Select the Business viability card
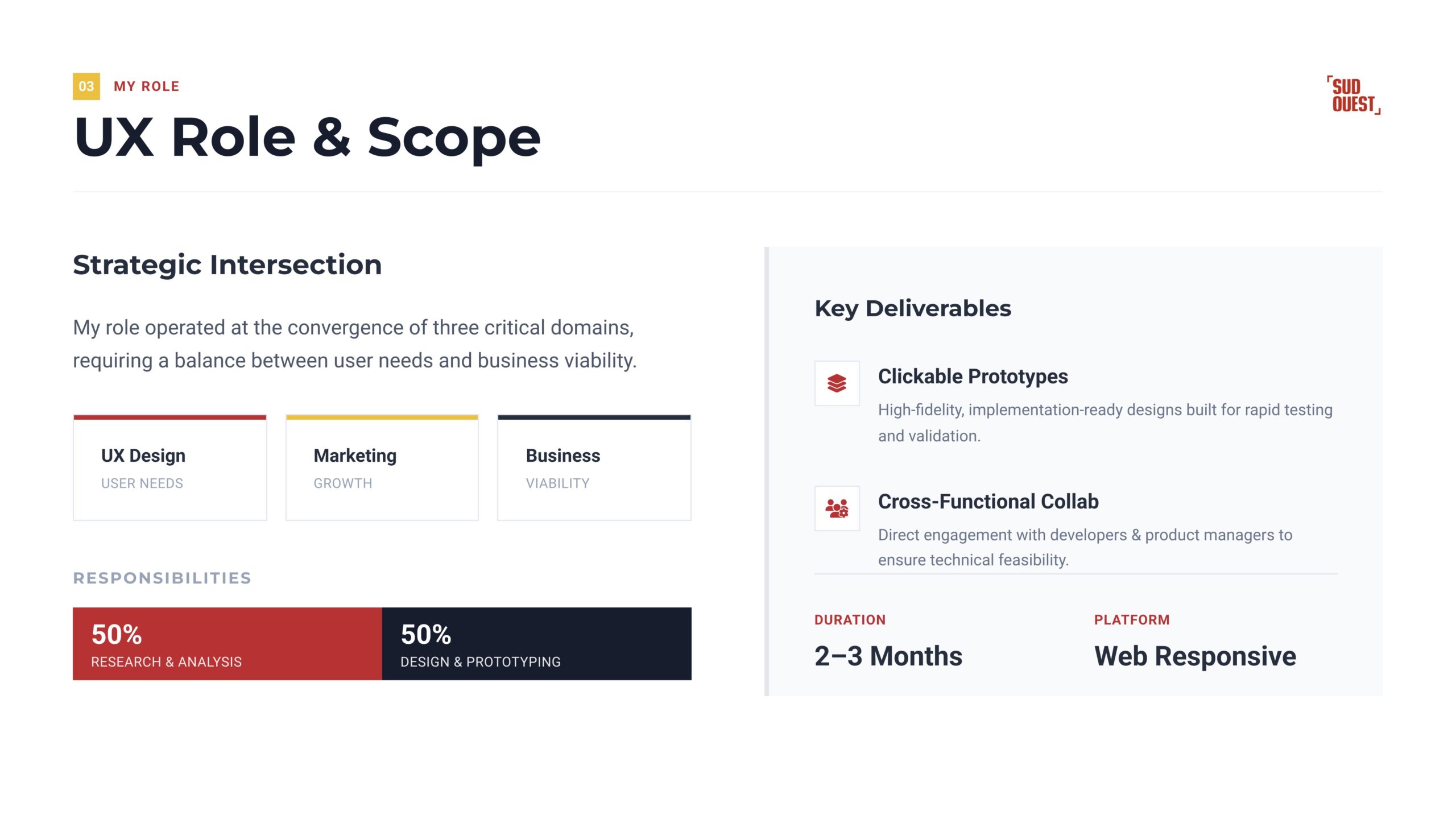 (594, 468)
